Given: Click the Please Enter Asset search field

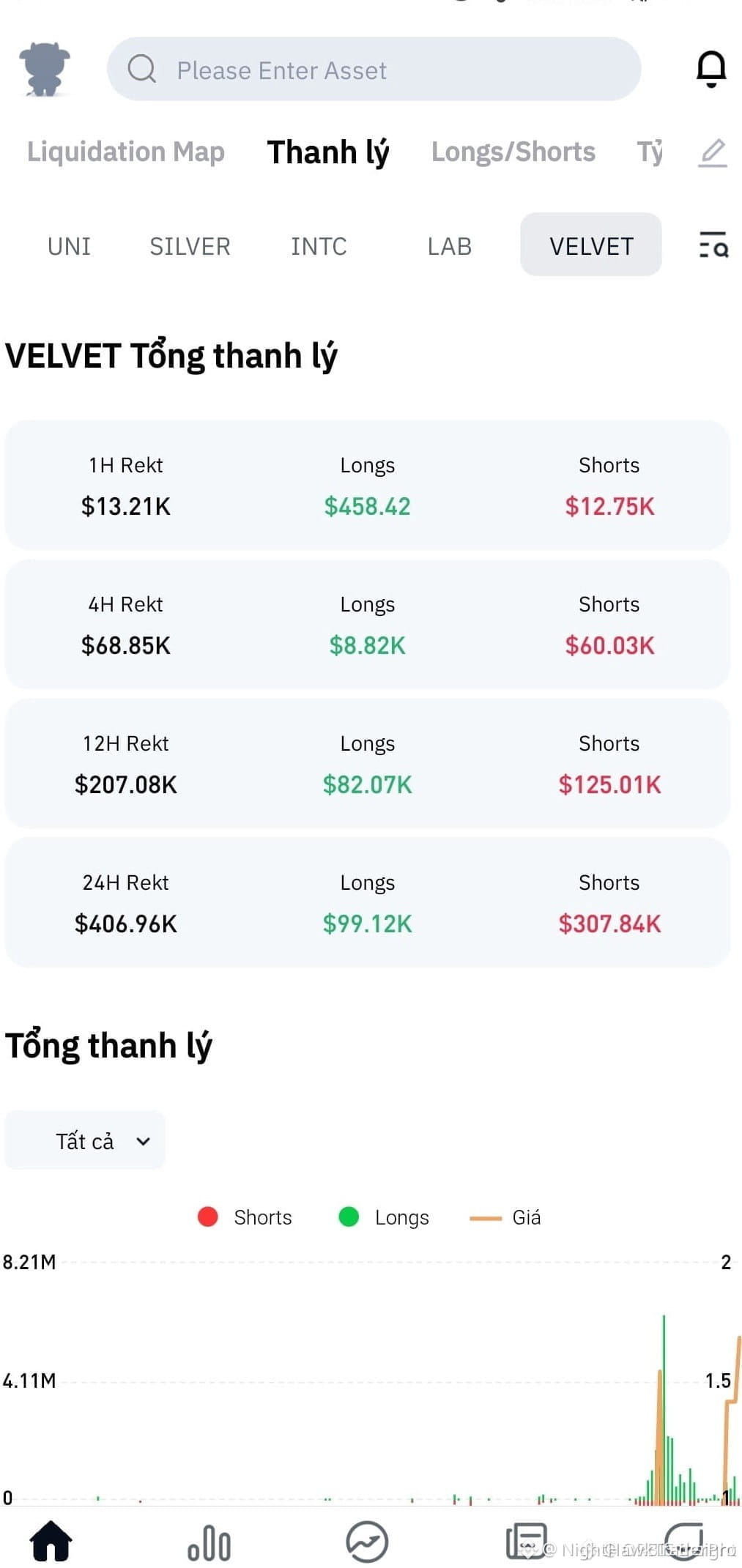Looking at the screenshot, I should pyautogui.click(x=374, y=69).
